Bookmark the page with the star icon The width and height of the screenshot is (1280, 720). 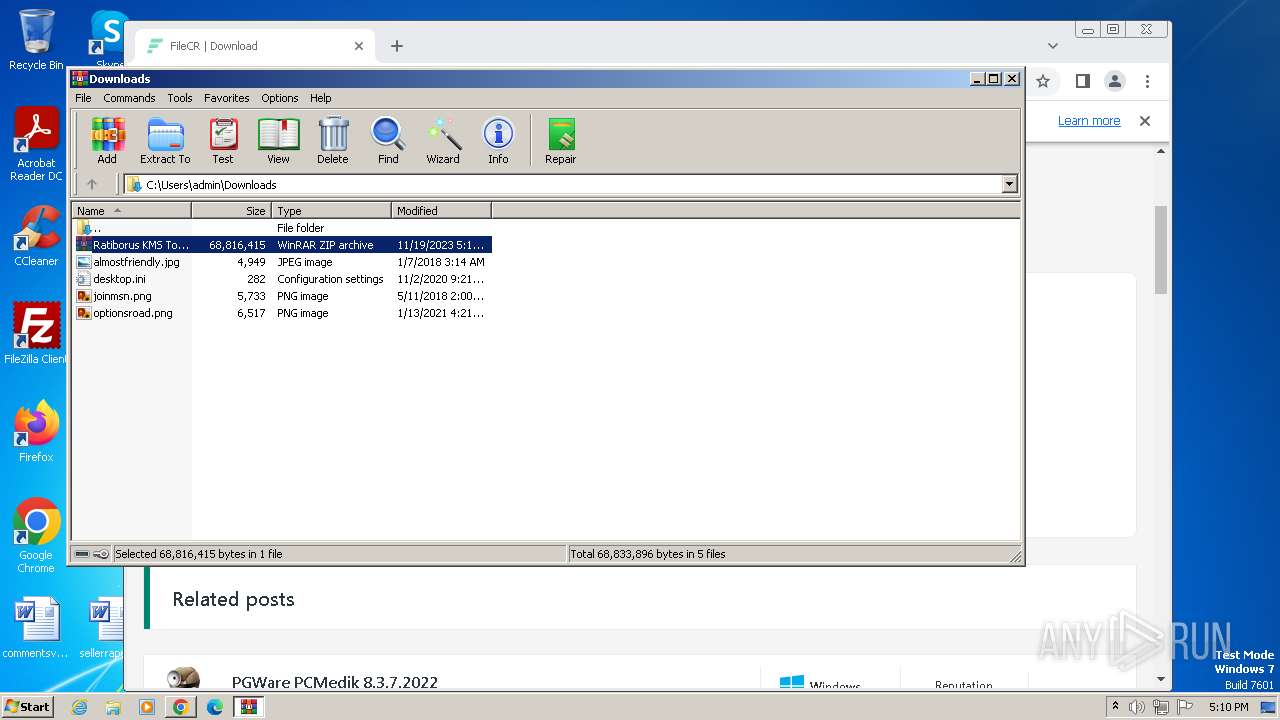(1043, 82)
